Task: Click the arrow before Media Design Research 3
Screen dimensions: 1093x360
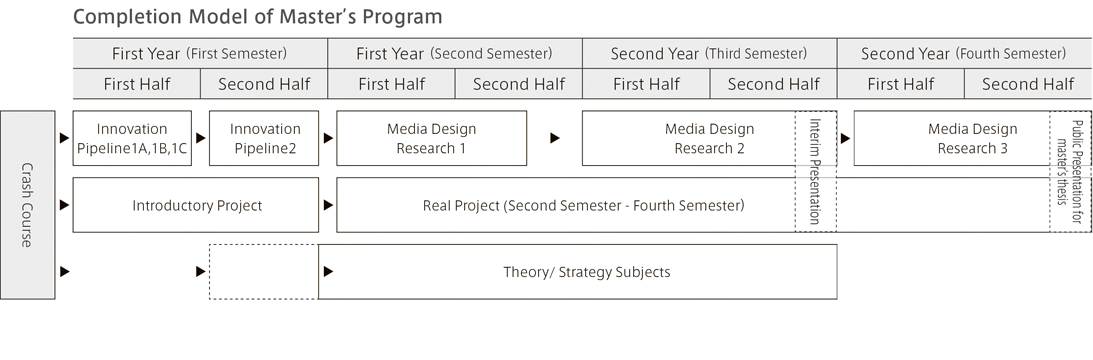Action: pyautogui.click(x=846, y=138)
